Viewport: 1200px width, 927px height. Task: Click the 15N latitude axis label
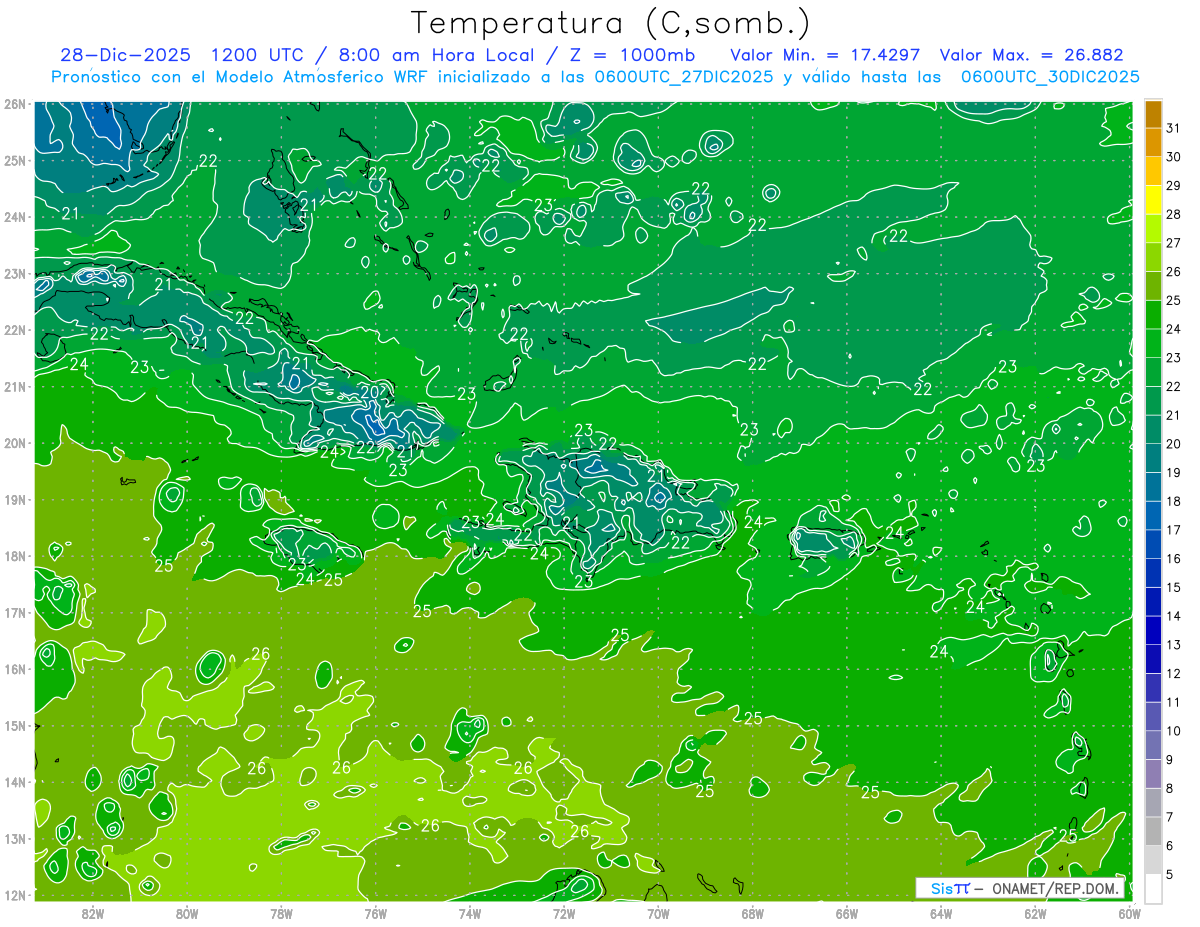click(14, 725)
